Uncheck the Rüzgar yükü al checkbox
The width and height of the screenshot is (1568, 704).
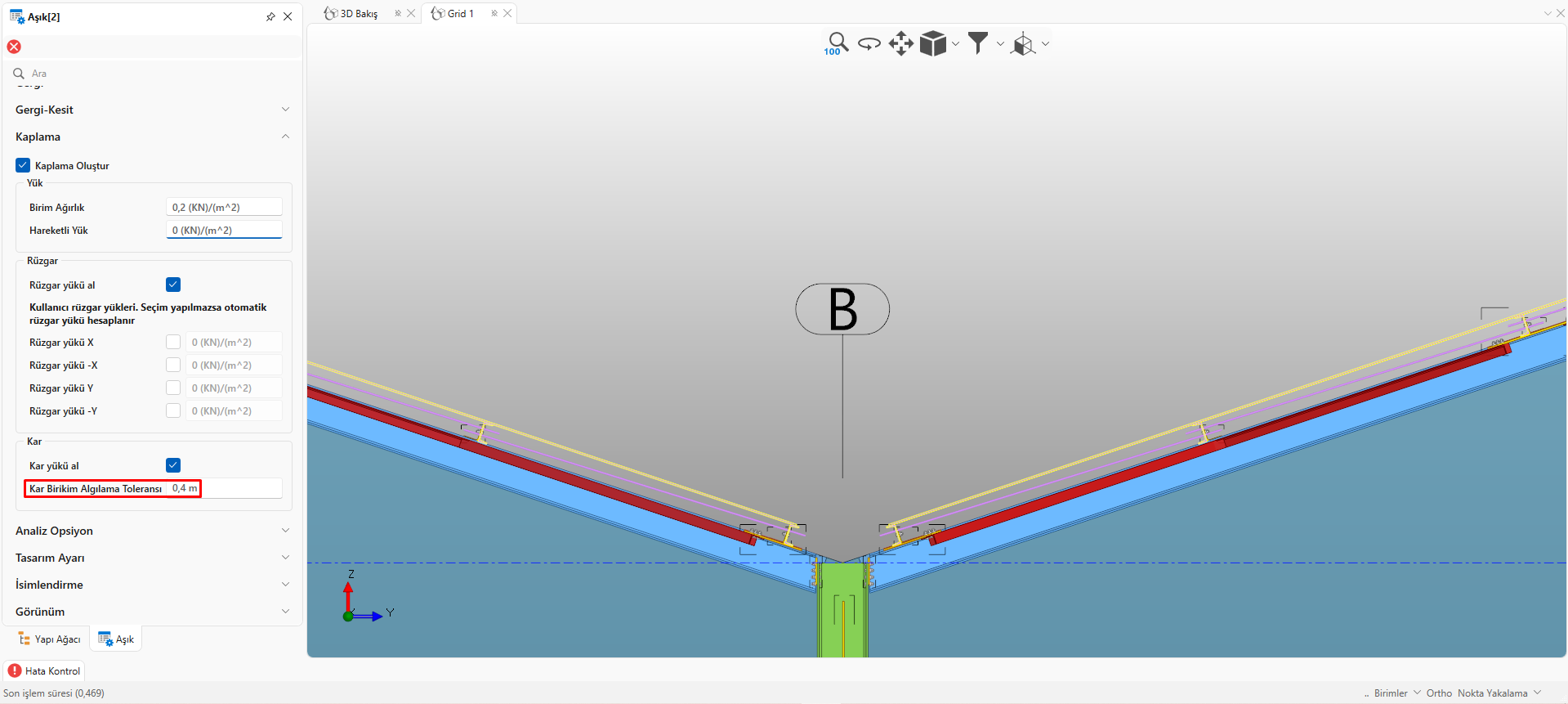[x=173, y=285]
